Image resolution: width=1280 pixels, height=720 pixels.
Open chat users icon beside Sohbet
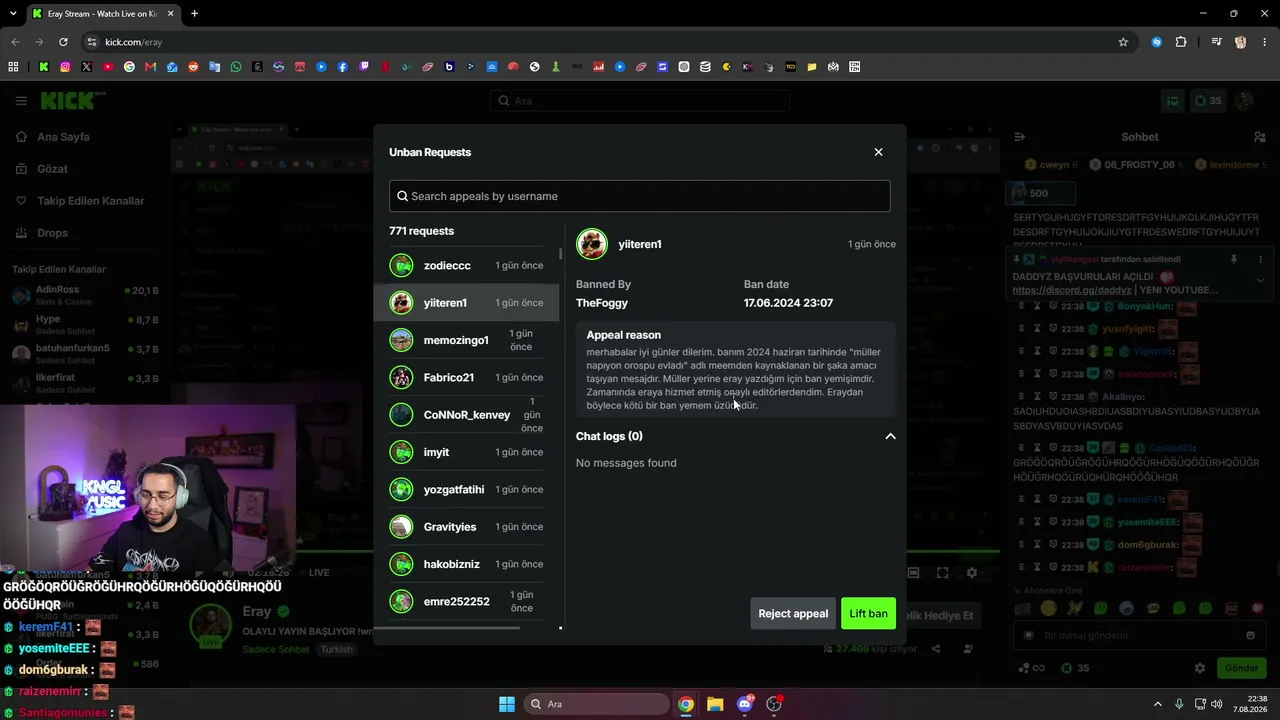(x=1260, y=137)
